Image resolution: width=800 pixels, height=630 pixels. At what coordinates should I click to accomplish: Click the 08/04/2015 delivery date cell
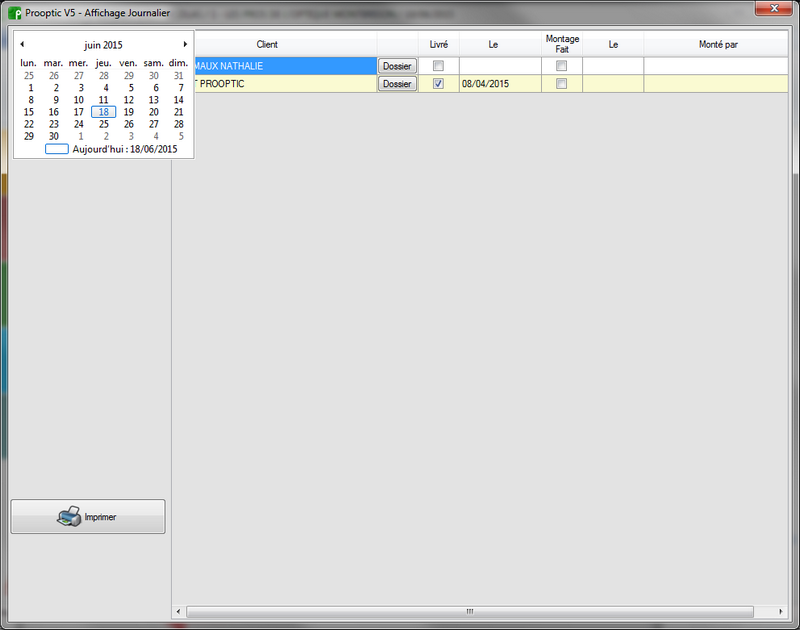pyautogui.click(x=500, y=84)
